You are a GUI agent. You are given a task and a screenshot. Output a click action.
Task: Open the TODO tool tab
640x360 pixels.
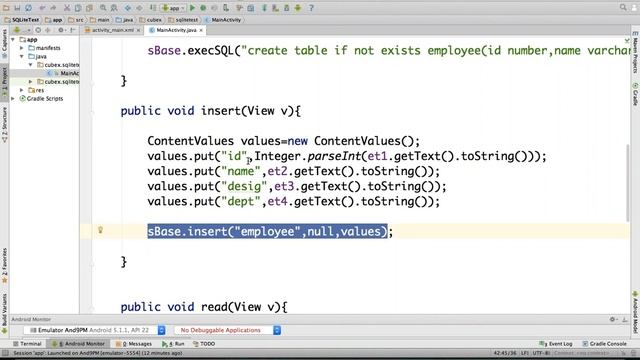(204, 344)
